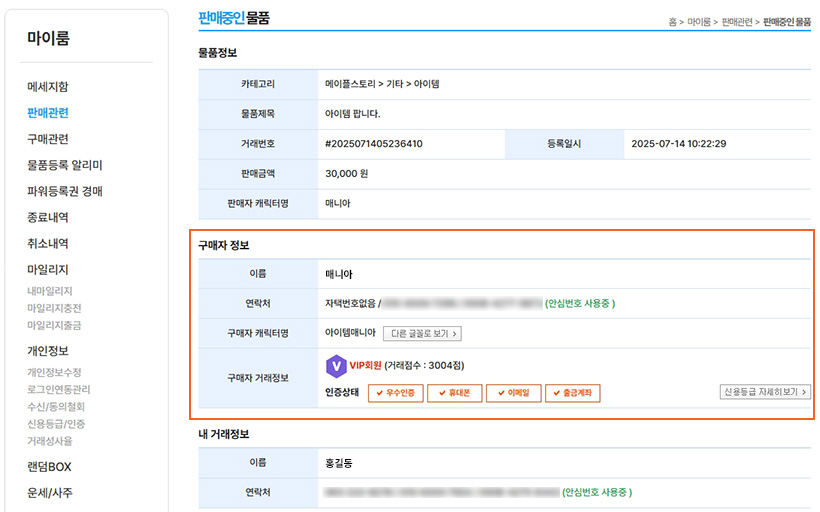Click the 출금계좌 verification badge
Screen dimensions: 820x512
tap(572, 393)
